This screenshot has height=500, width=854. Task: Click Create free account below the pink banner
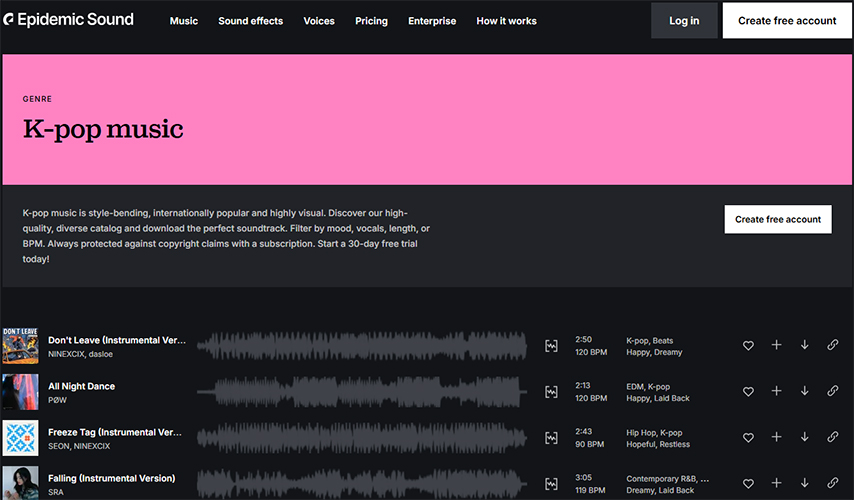coord(778,219)
